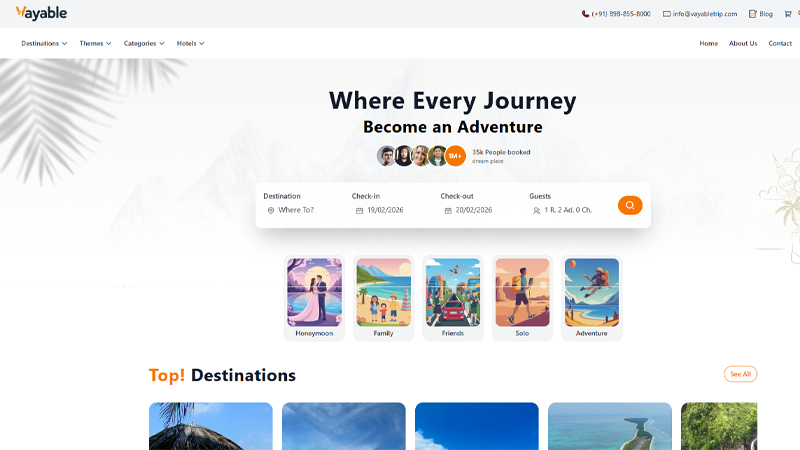This screenshot has width=800, height=450.
Task: Click the Guests people icon
Action: pos(536,211)
